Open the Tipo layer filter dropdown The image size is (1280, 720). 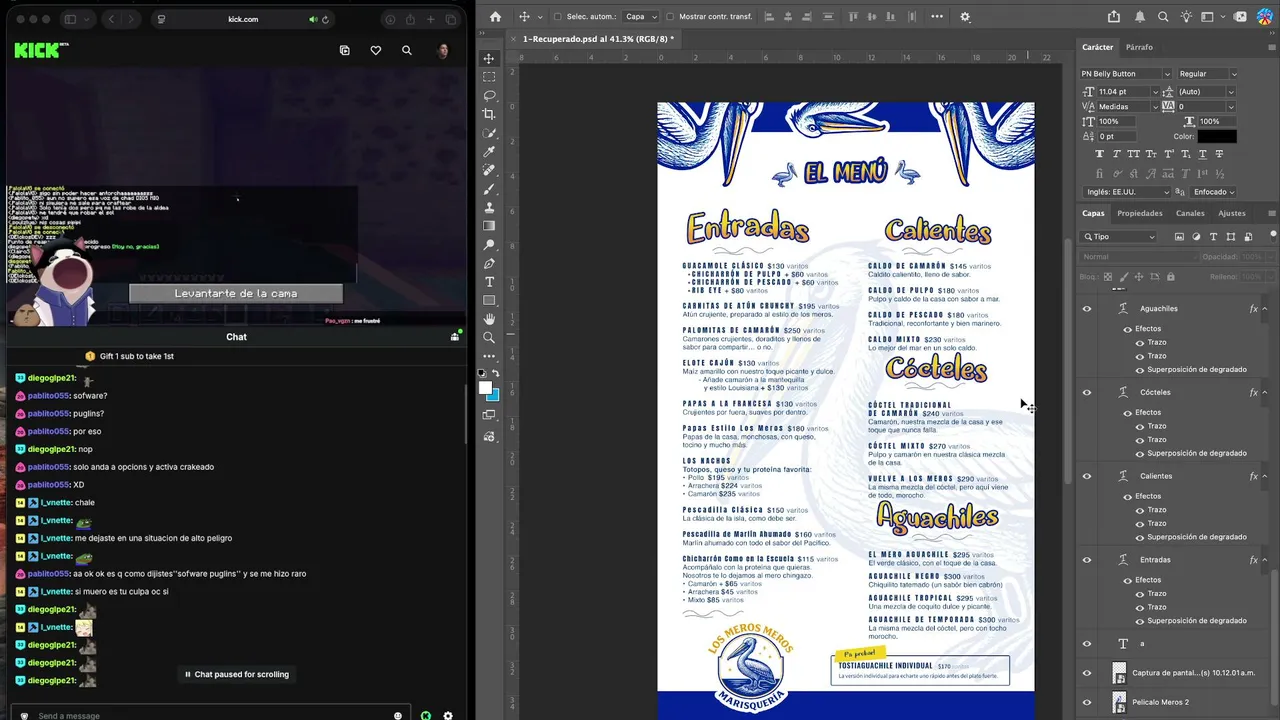pyautogui.click(x=1119, y=237)
